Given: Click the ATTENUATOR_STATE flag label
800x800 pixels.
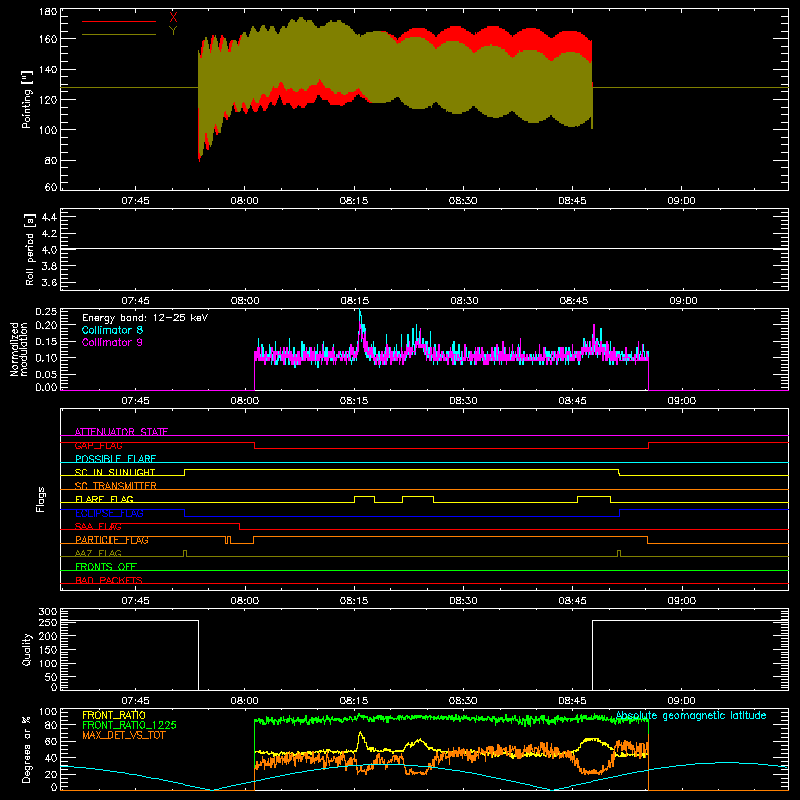Looking at the screenshot, I should coord(121,432).
